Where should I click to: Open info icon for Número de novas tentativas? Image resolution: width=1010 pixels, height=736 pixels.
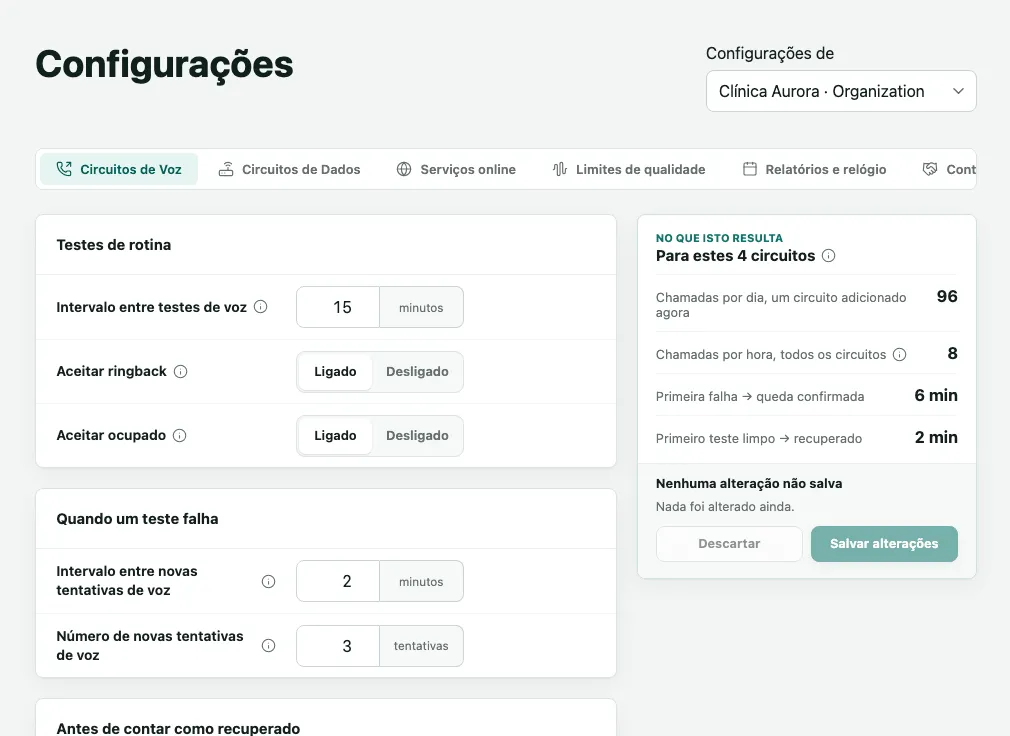click(x=269, y=646)
